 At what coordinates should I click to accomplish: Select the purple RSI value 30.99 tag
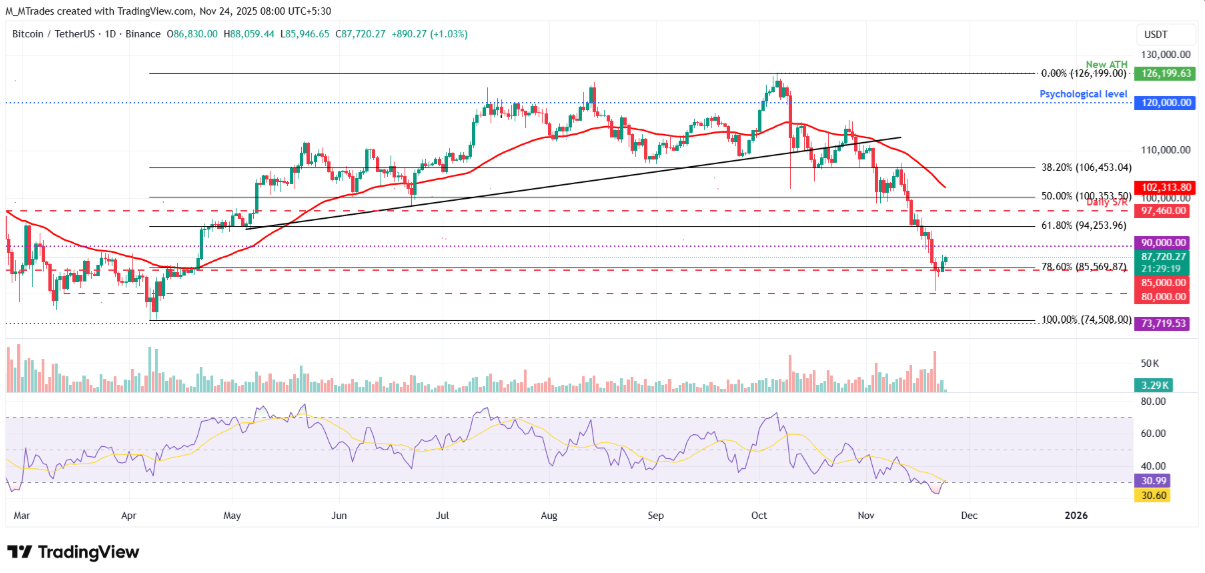point(1153,481)
